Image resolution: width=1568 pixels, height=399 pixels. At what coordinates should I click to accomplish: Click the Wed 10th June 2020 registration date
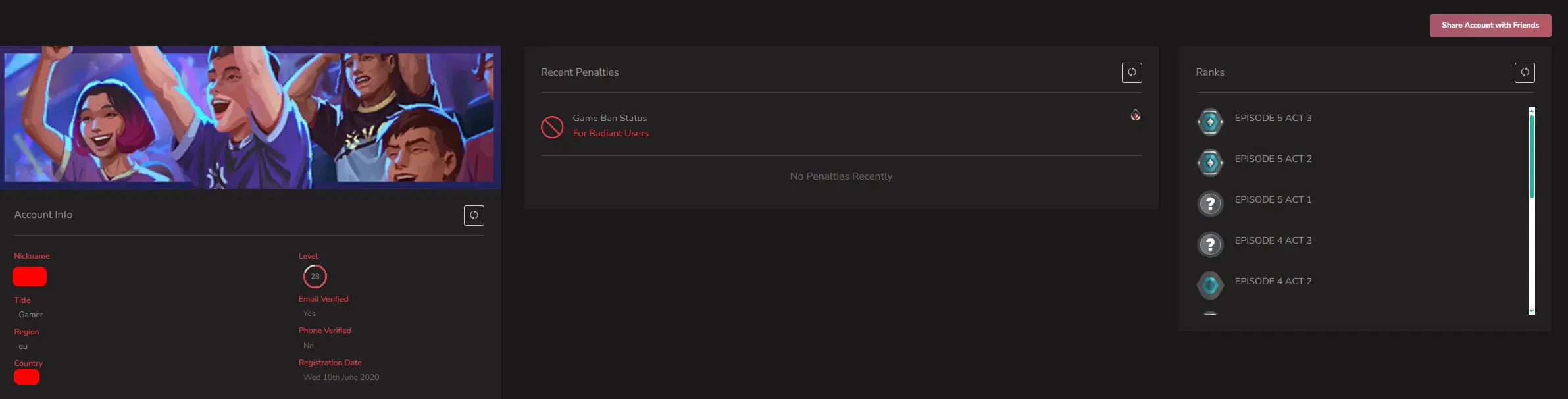pyautogui.click(x=341, y=377)
